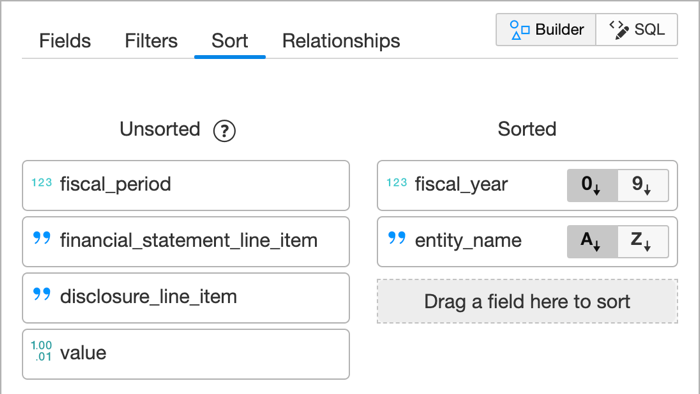Click the numeric type icon of fiscal_period
The width and height of the screenshot is (700, 394).
42,182
